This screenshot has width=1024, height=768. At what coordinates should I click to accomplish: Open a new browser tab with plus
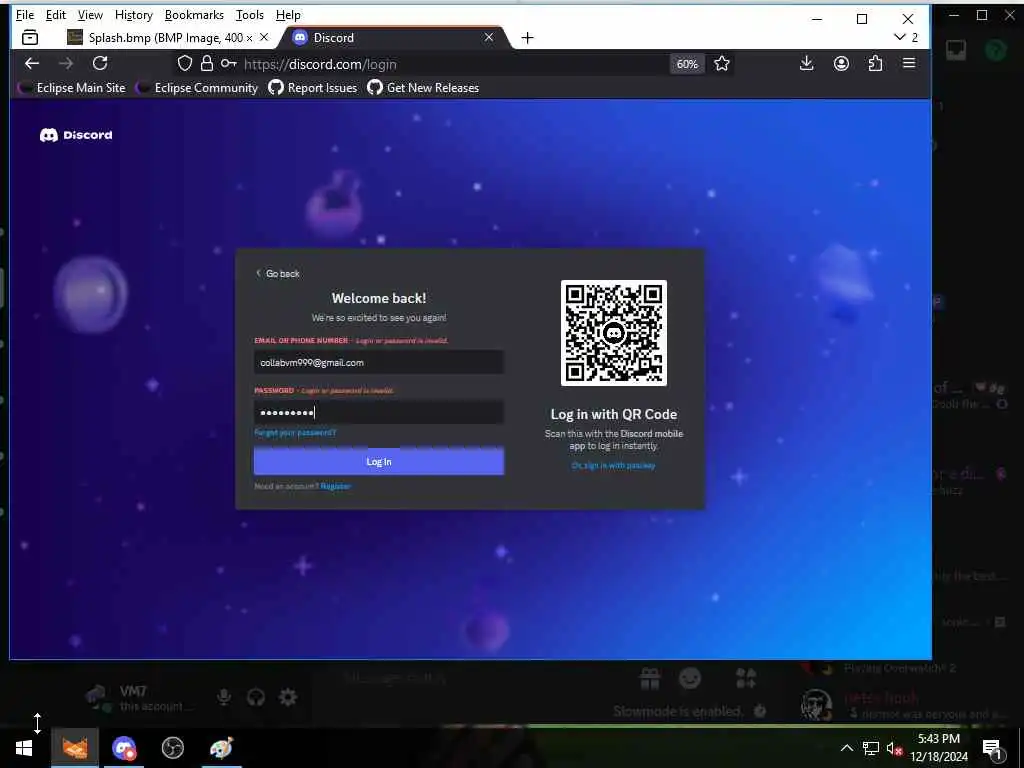(x=528, y=38)
